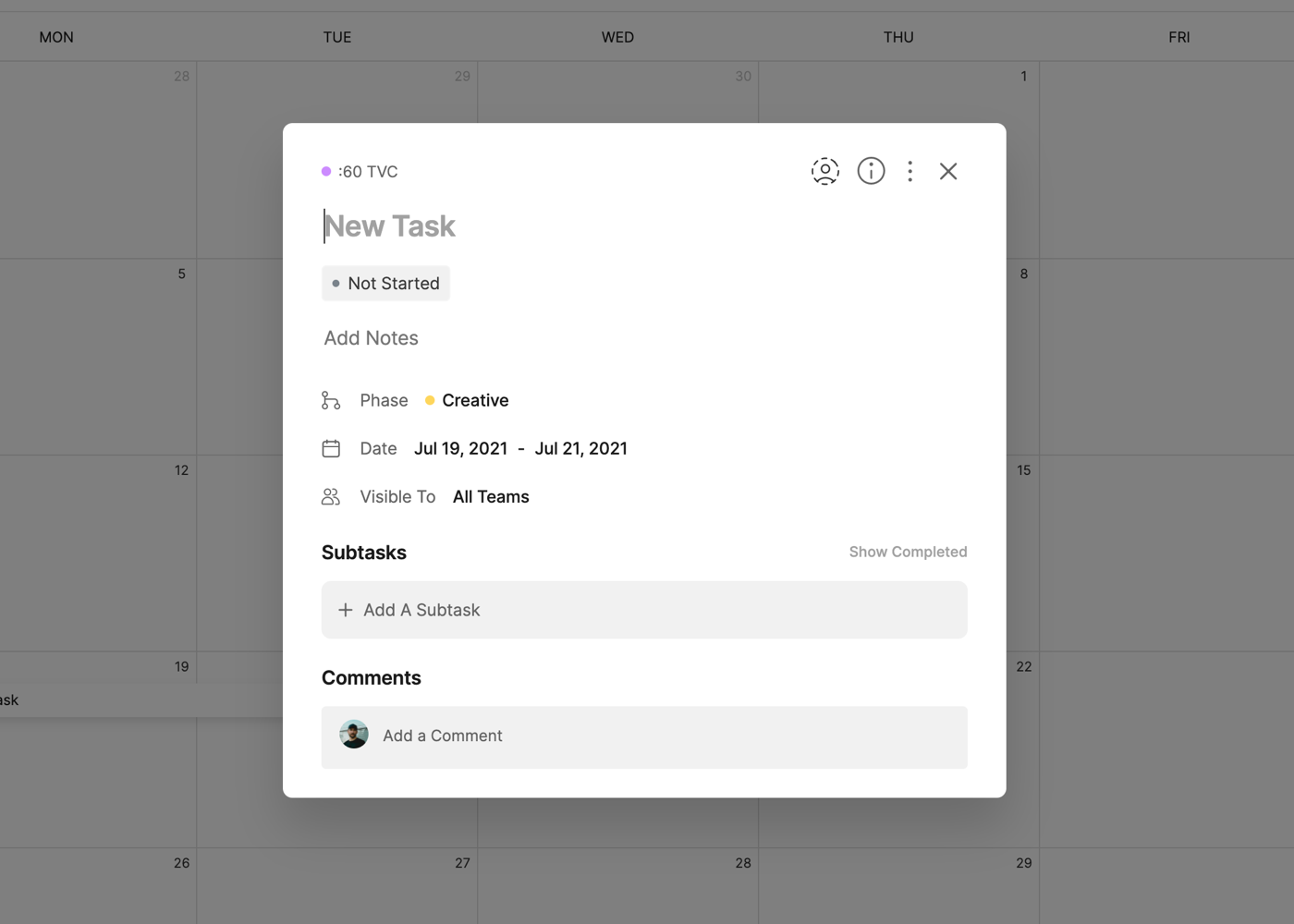The width and height of the screenshot is (1294, 924).
Task: Click the calendar icon beside Date
Action: point(331,448)
